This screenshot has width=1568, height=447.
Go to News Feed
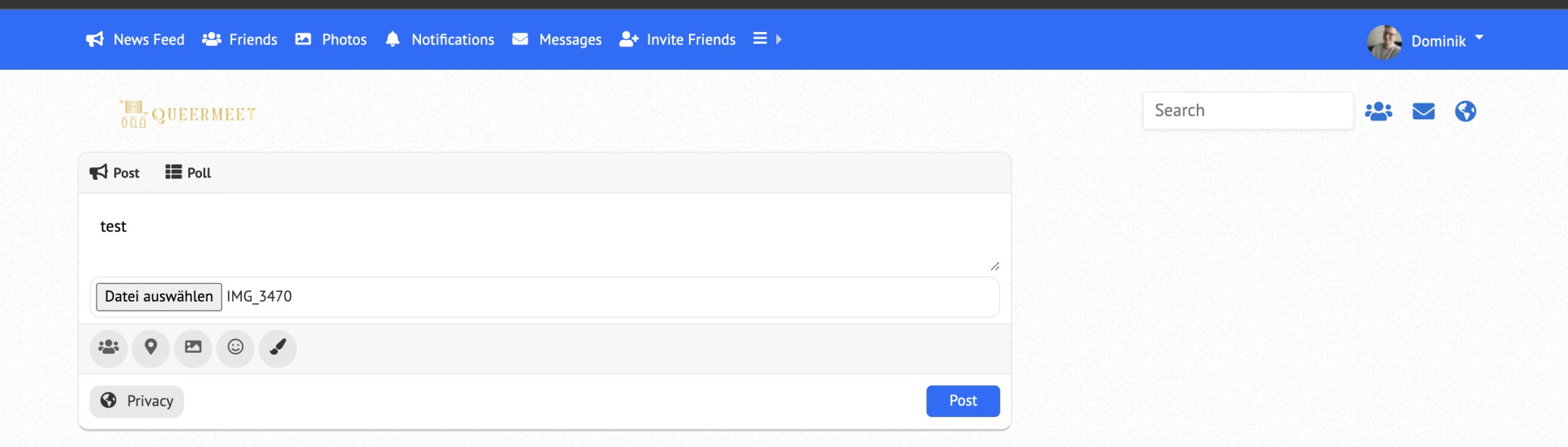136,40
